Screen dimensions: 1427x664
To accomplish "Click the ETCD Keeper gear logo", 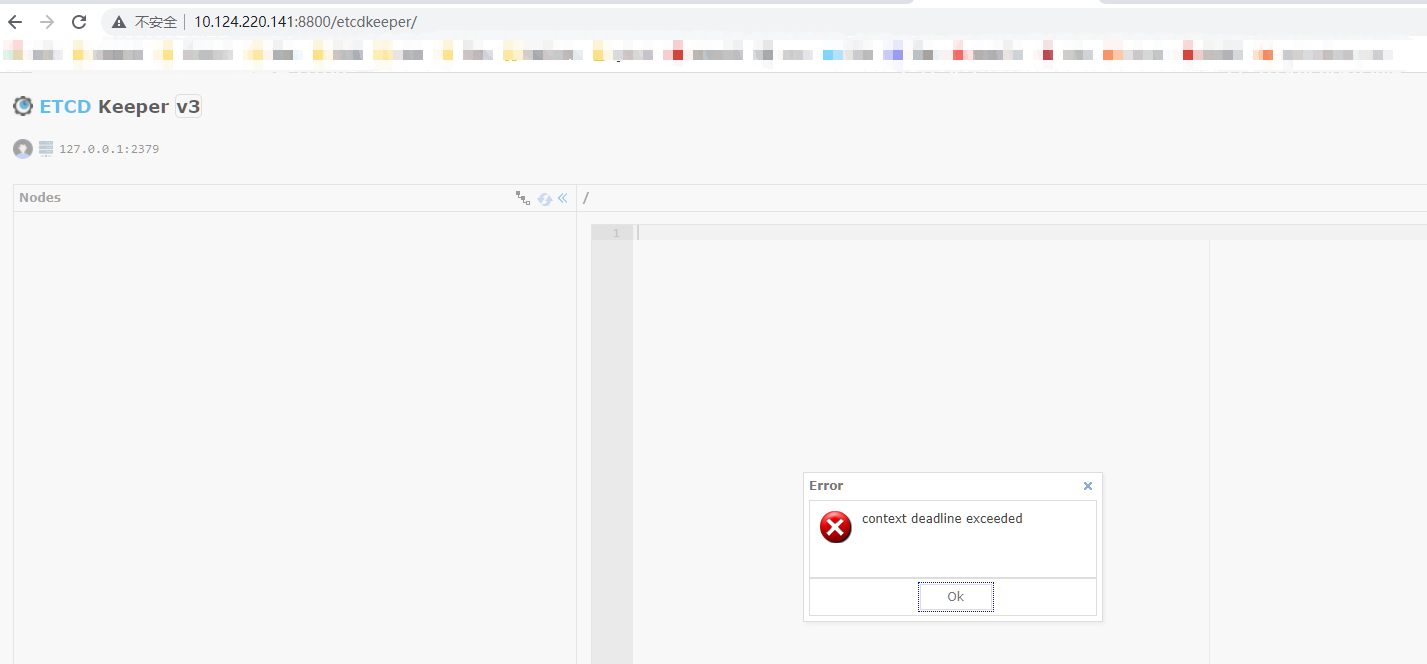I will point(22,105).
